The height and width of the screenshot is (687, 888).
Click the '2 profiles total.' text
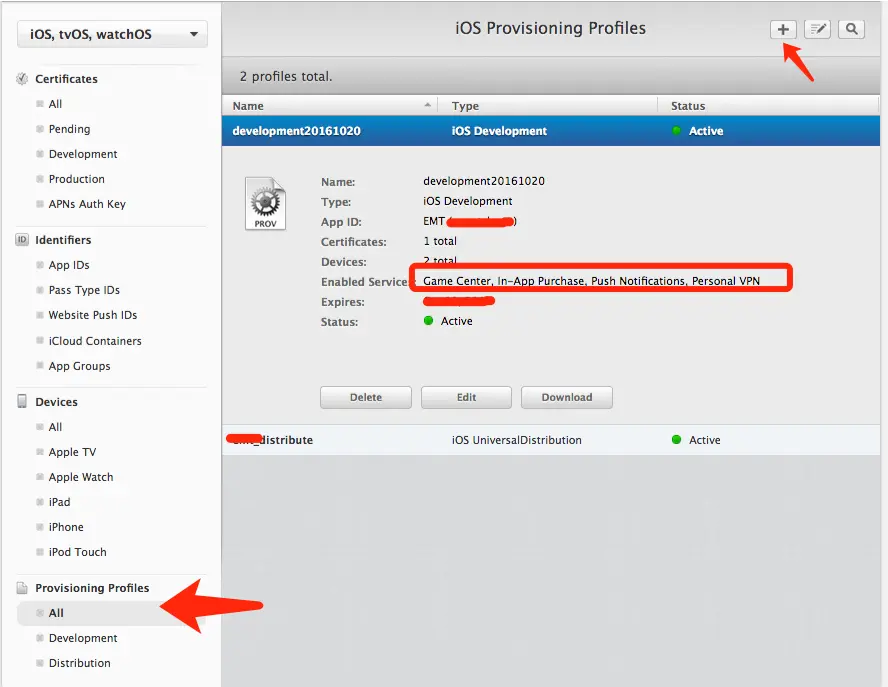point(286,76)
